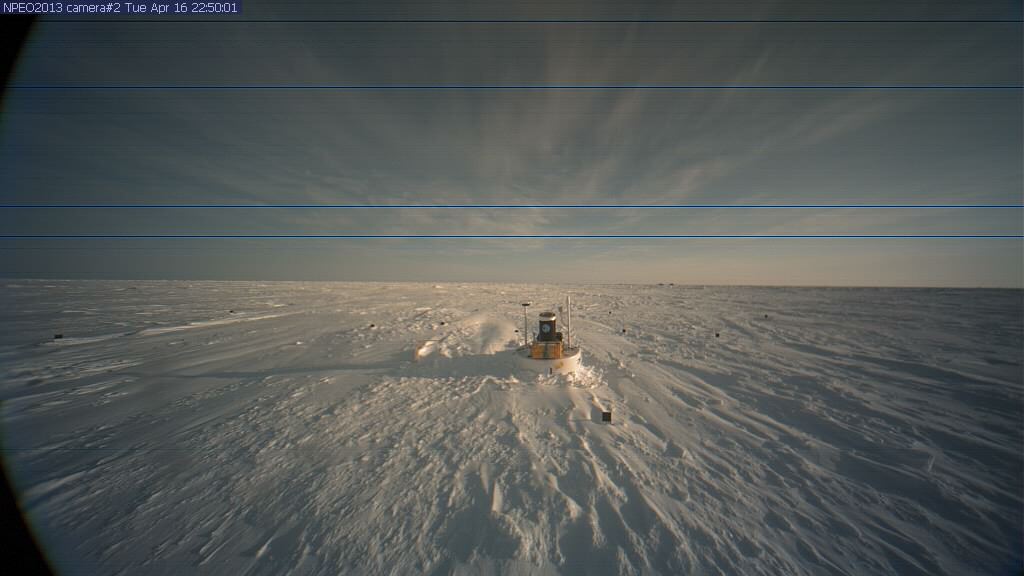Click the small dark stake right of the mast
Viewport: 1024px width, 576px height.
pyautogui.click(x=624, y=330)
